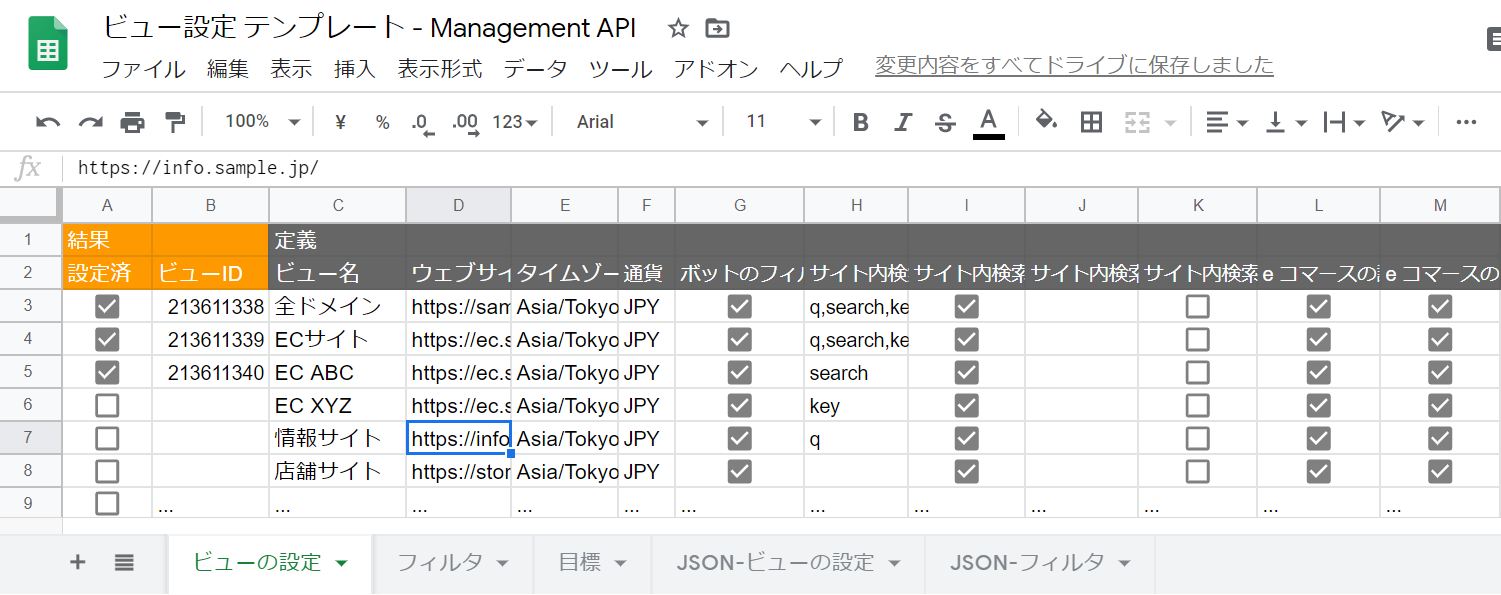
Task: Toggle bot filter checkbox for 全ドメイン row
Action: (x=739, y=307)
